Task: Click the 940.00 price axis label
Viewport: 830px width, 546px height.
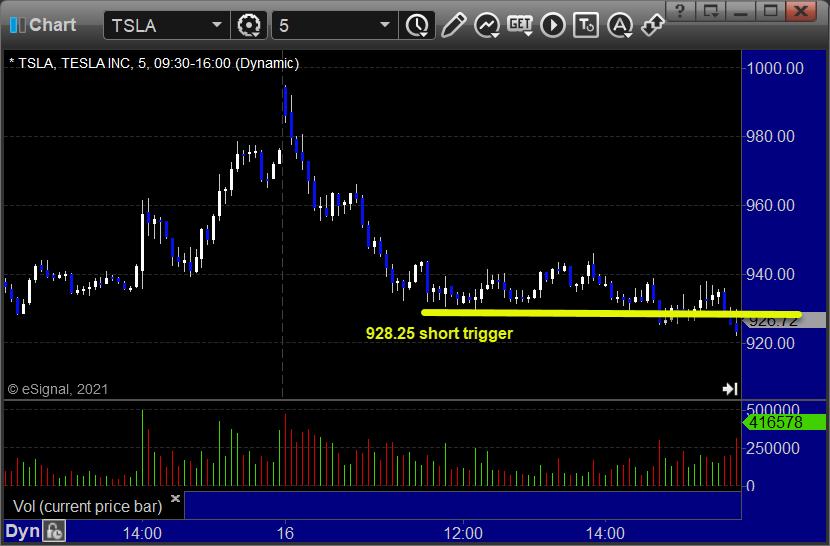Action: tap(770, 274)
